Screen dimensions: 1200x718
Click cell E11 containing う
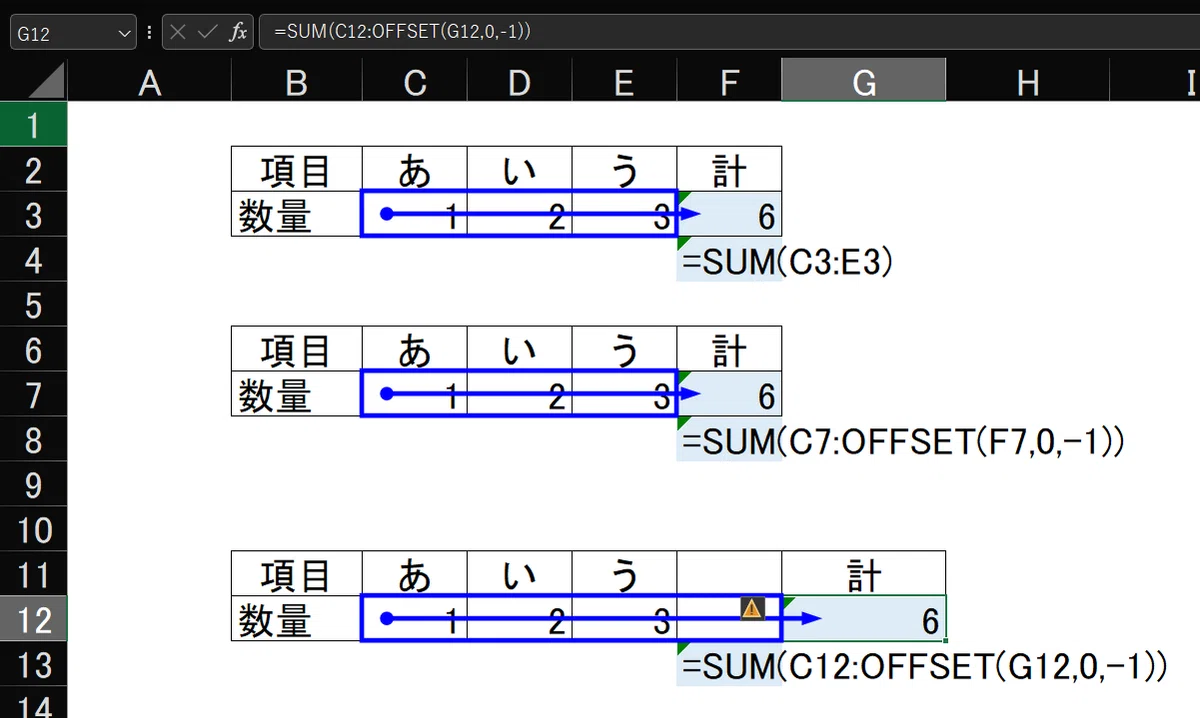click(624, 574)
